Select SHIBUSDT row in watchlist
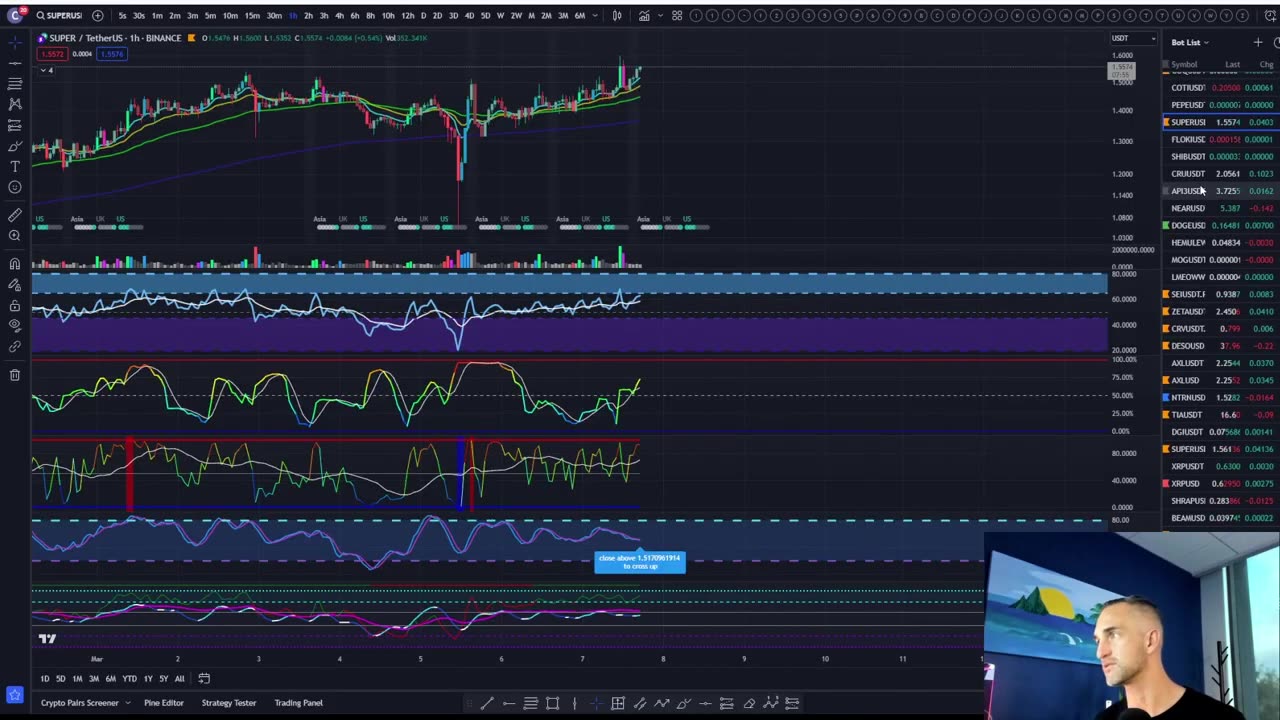Viewport: 1280px width, 720px height. point(1220,156)
